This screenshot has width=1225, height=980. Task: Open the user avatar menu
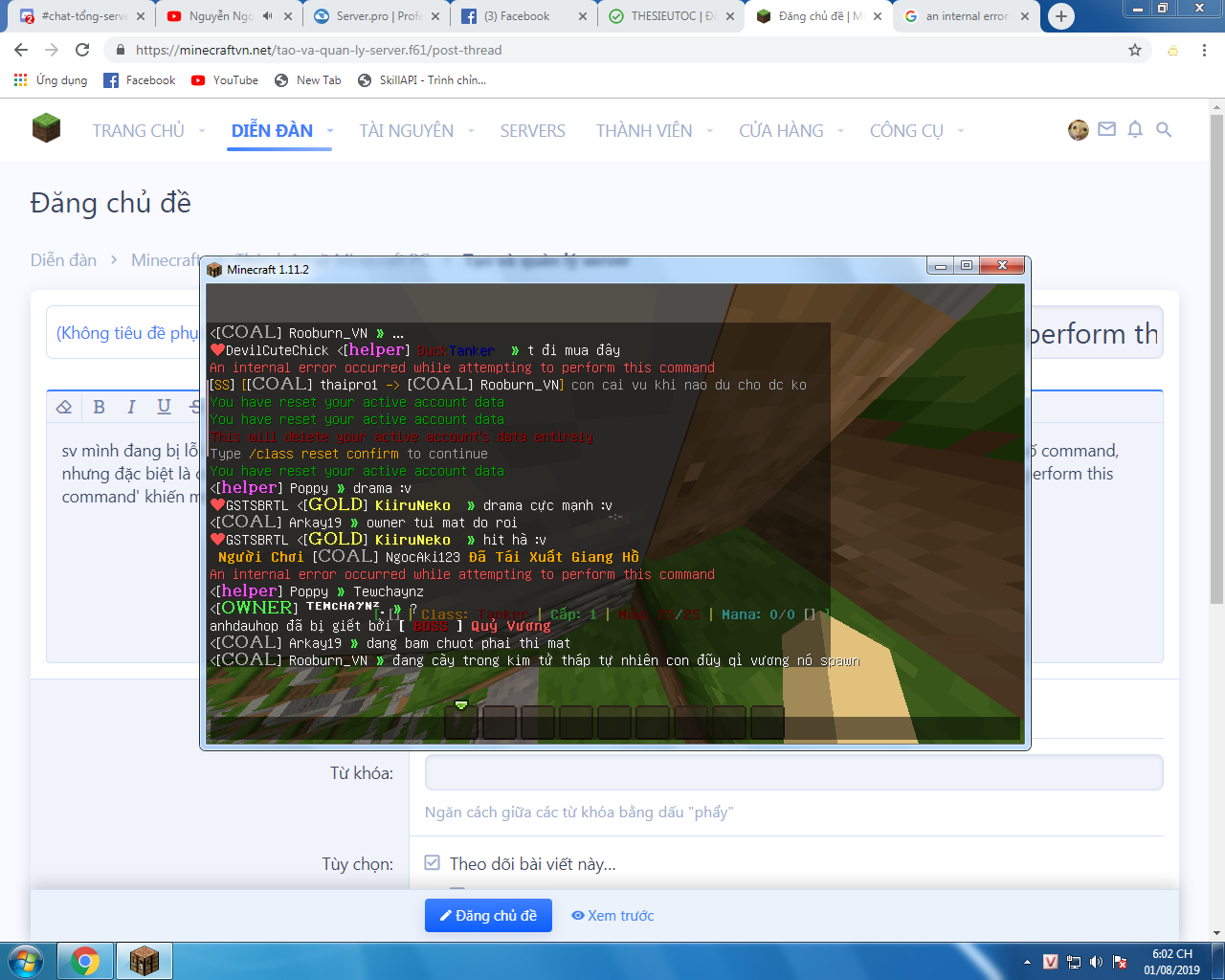(x=1079, y=130)
